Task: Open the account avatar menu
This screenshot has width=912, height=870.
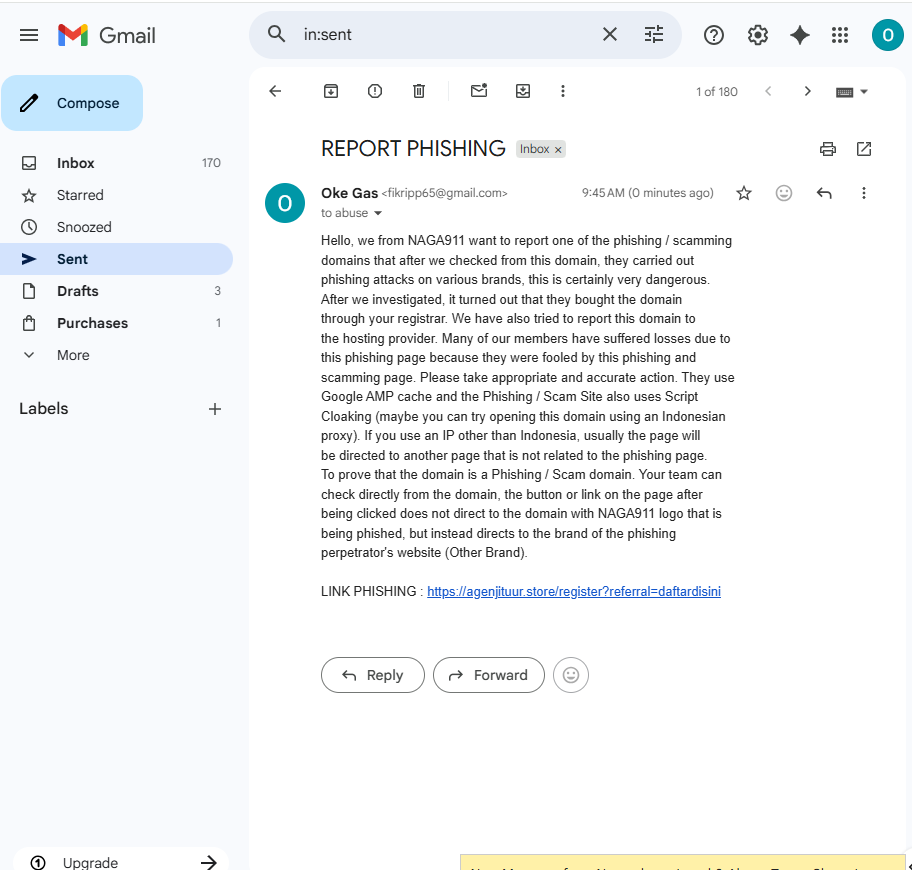Action: pos(887,35)
